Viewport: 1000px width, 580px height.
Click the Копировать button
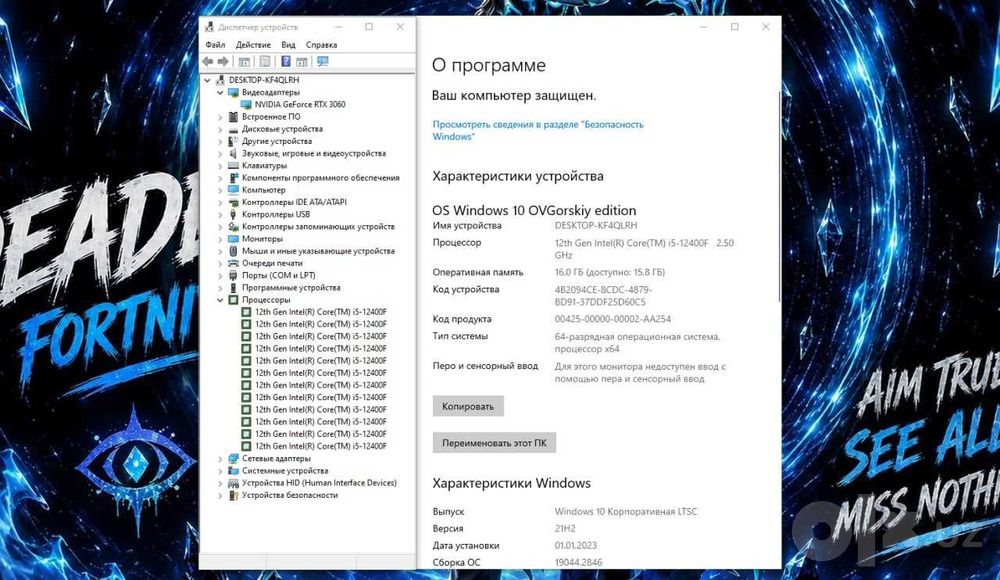468,406
